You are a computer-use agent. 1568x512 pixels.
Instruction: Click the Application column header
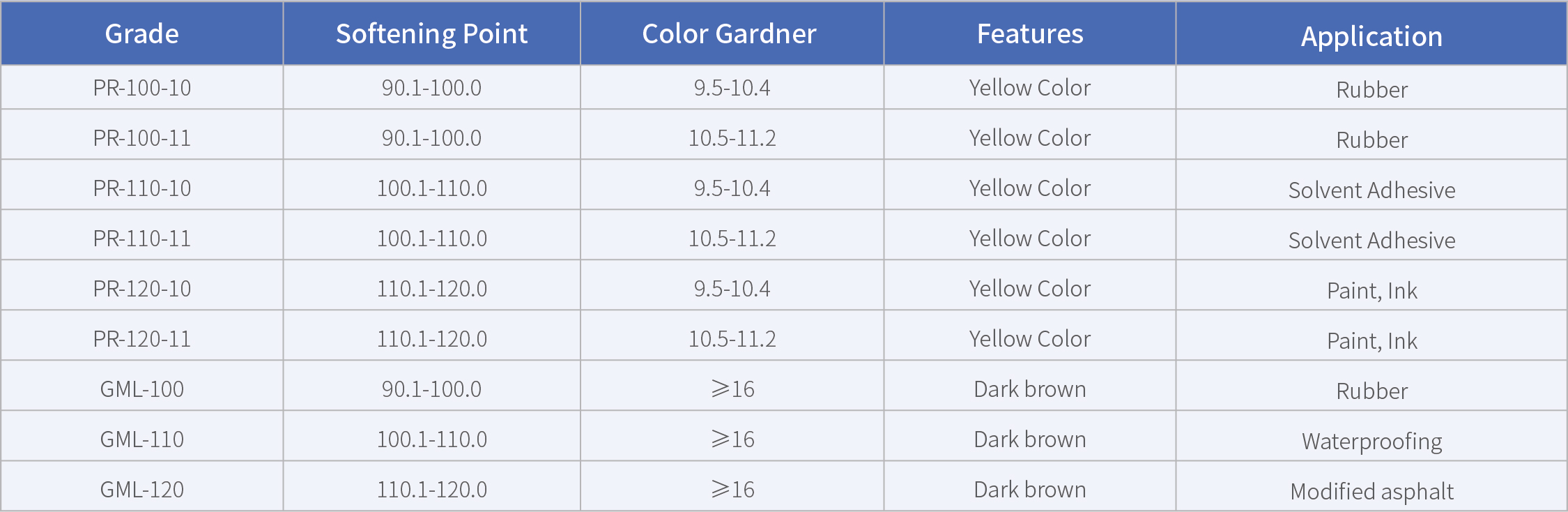pyautogui.click(x=1371, y=36)
